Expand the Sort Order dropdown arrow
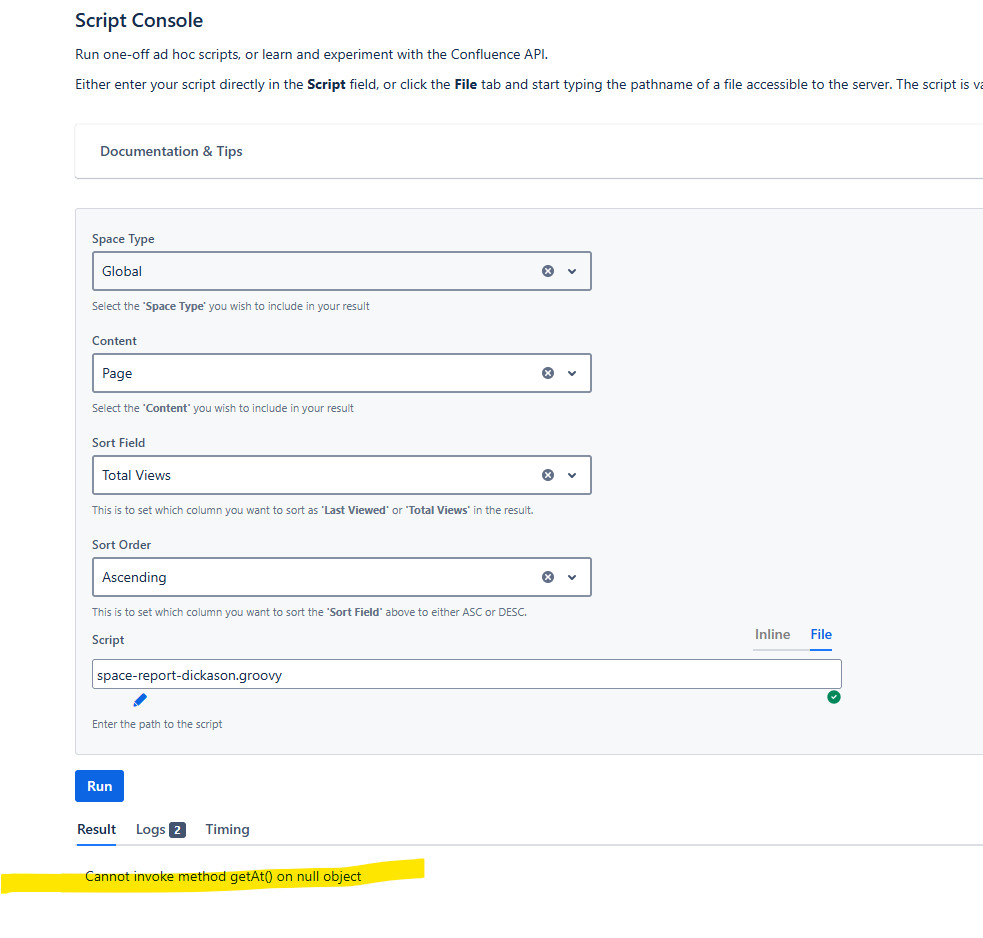The image size is (983, 938). pos(572,577)
